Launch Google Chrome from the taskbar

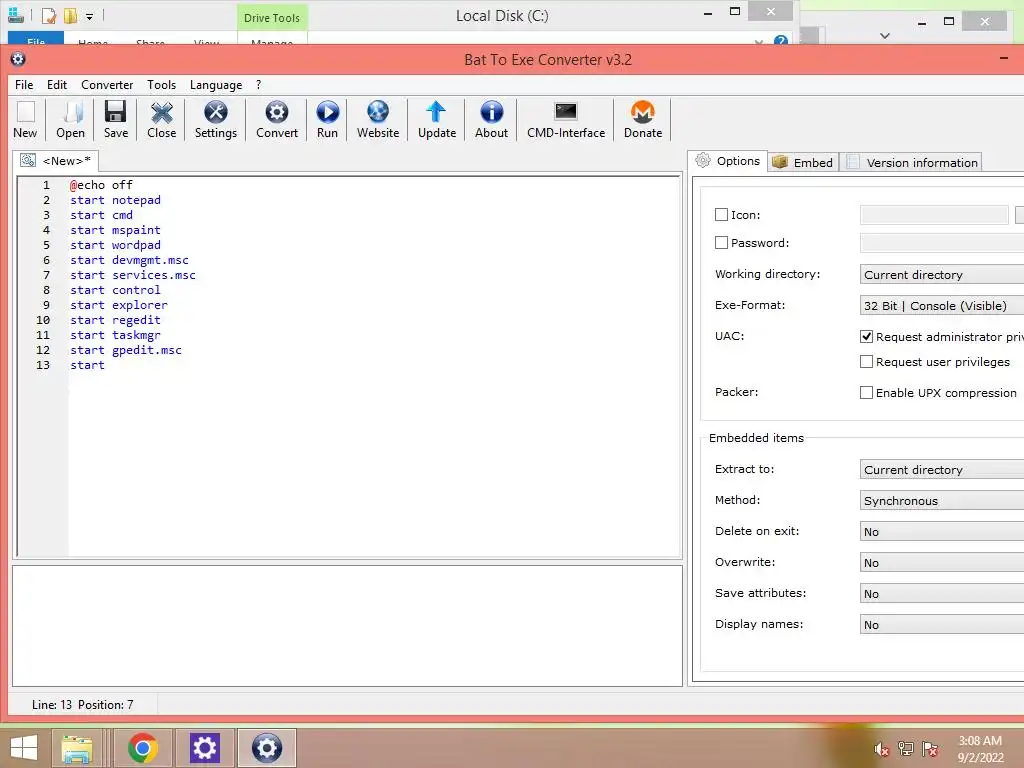143,748
